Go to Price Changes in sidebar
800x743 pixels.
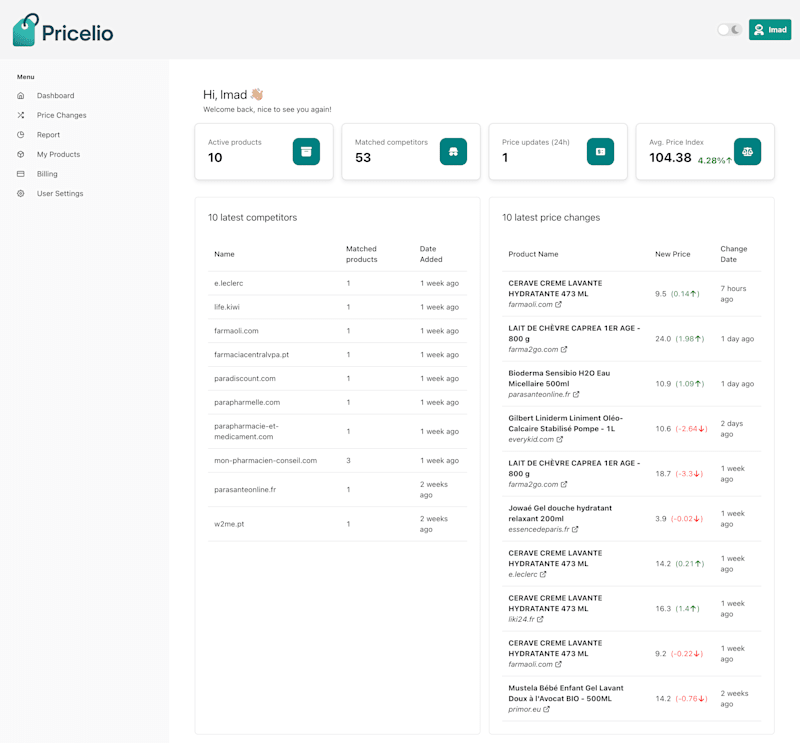[x=61, y=115]
